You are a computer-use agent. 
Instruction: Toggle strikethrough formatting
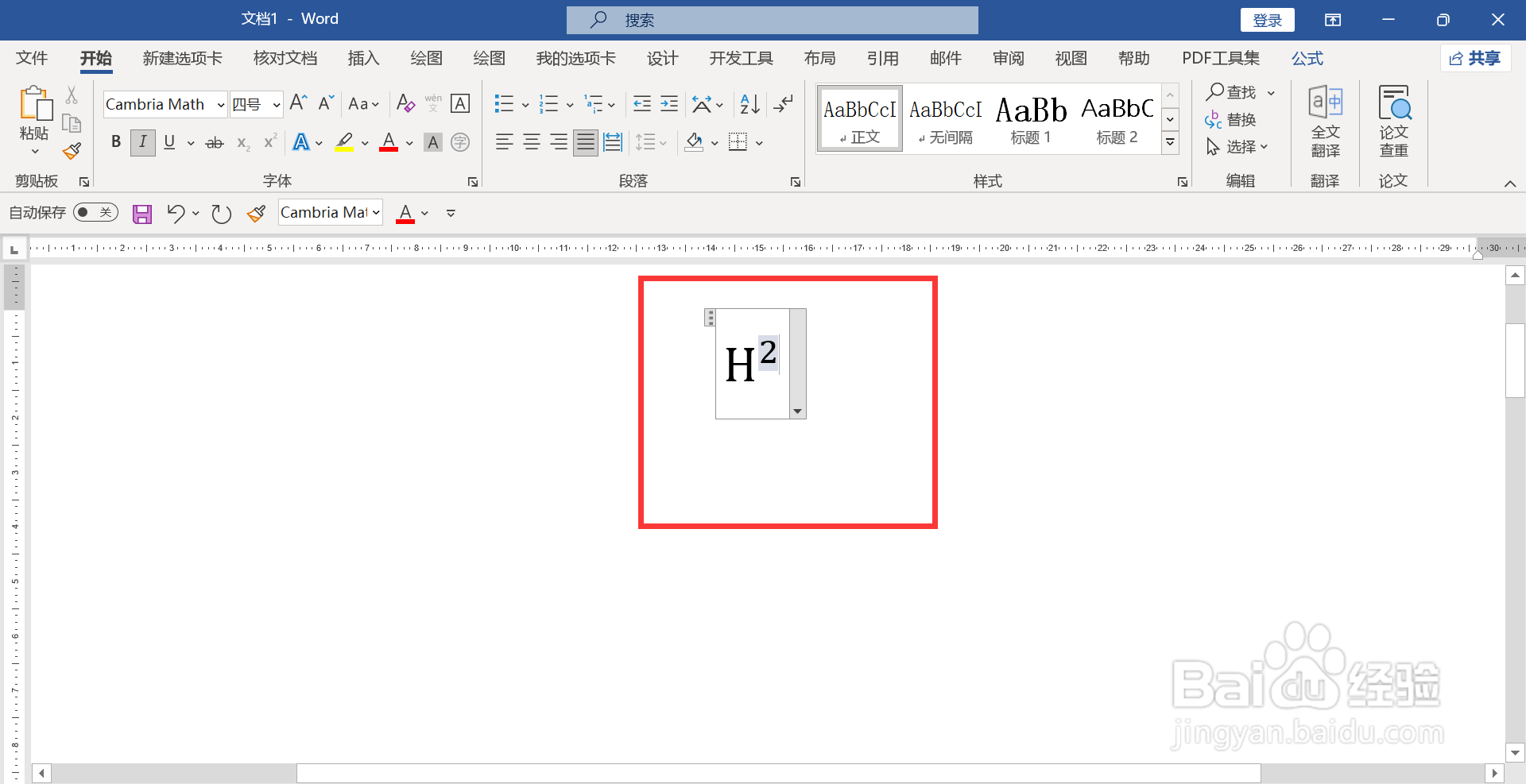click(x=215, y=143)
